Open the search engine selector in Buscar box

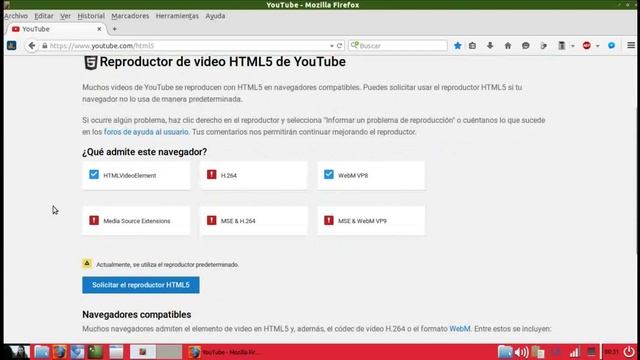coord(355,45)
